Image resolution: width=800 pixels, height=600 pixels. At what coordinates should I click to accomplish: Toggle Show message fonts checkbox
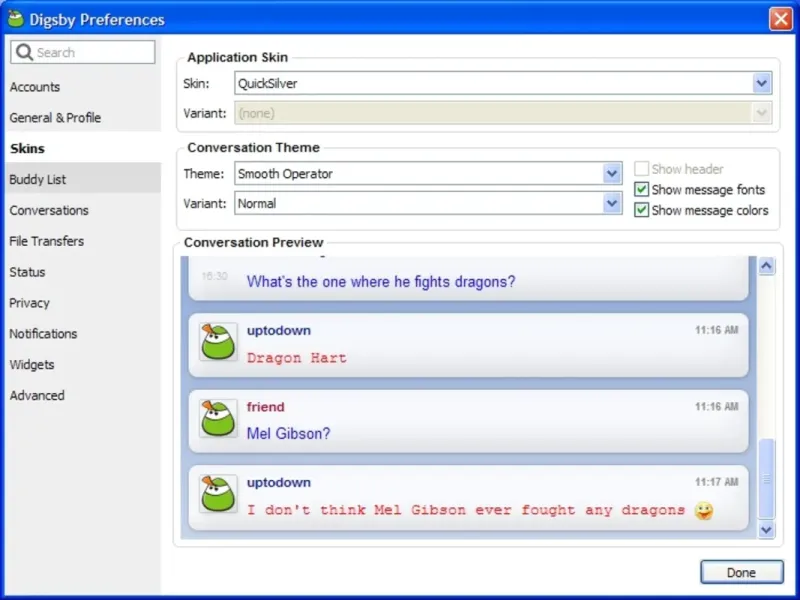(641, 189)
